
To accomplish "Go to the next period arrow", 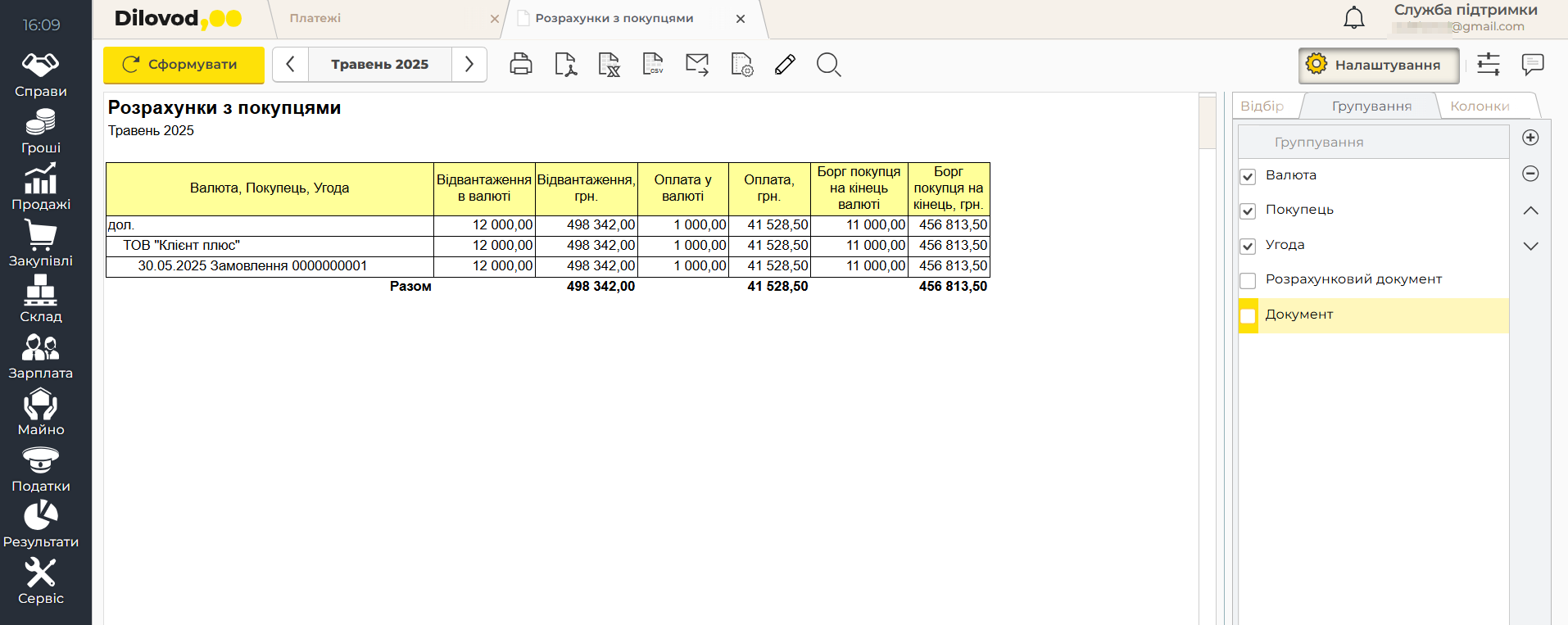I will 469,65.
